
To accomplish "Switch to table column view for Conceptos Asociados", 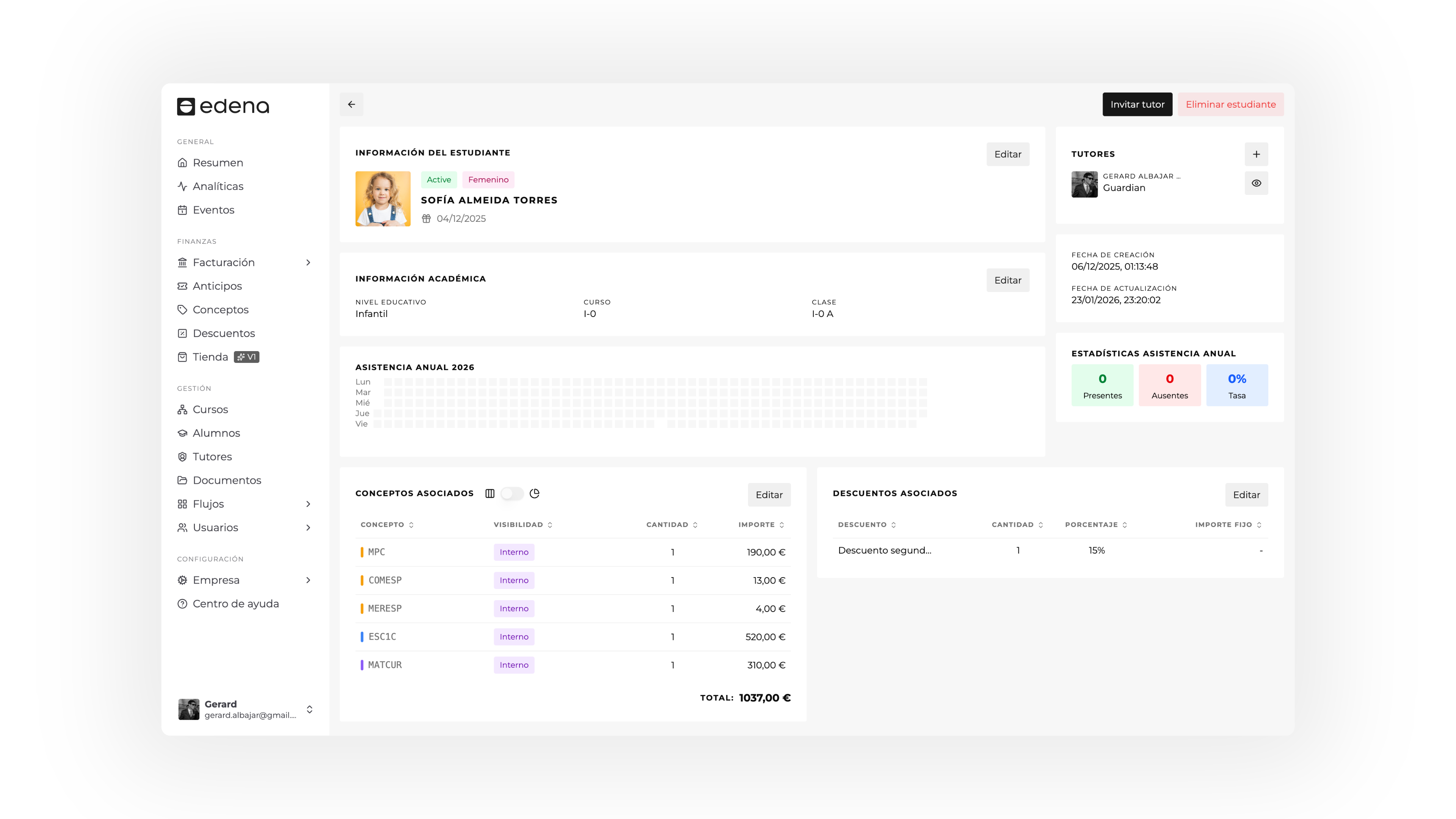I will point(490,493).
